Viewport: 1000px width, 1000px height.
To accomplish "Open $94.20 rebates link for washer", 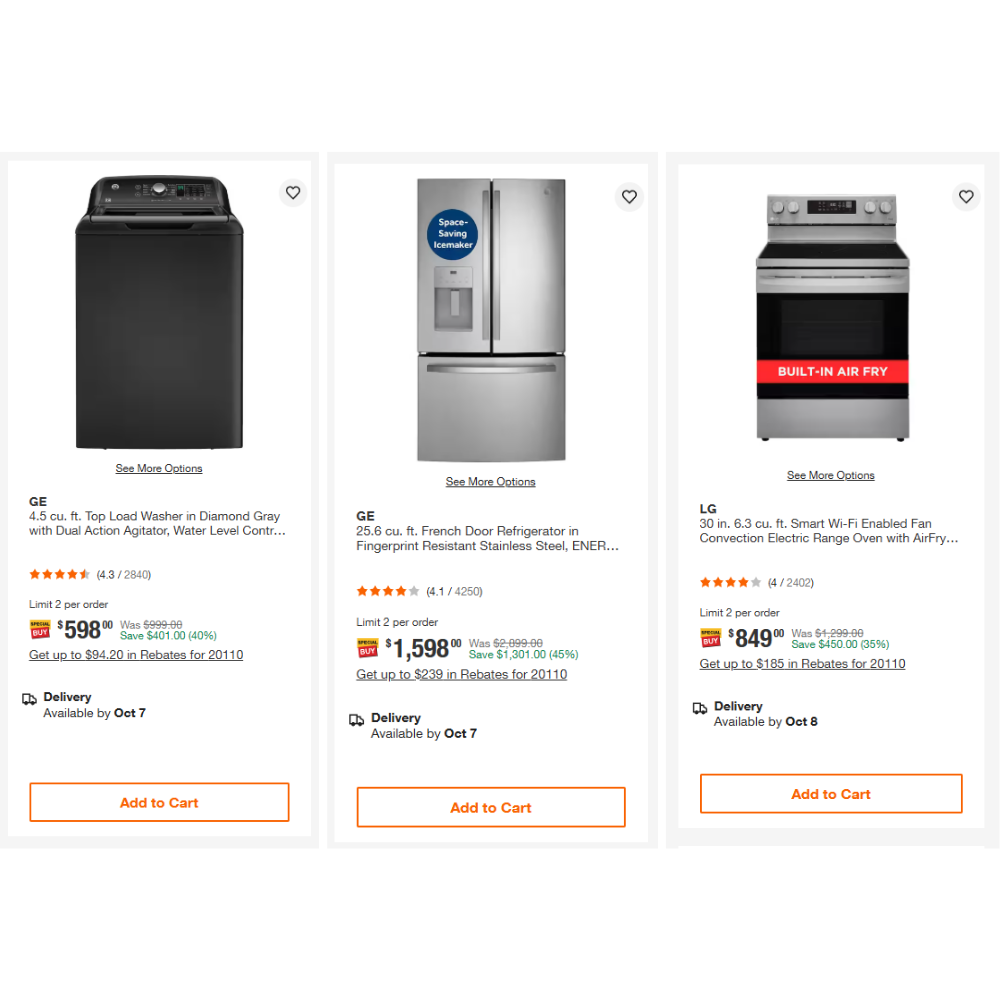I will click(136, 655).
